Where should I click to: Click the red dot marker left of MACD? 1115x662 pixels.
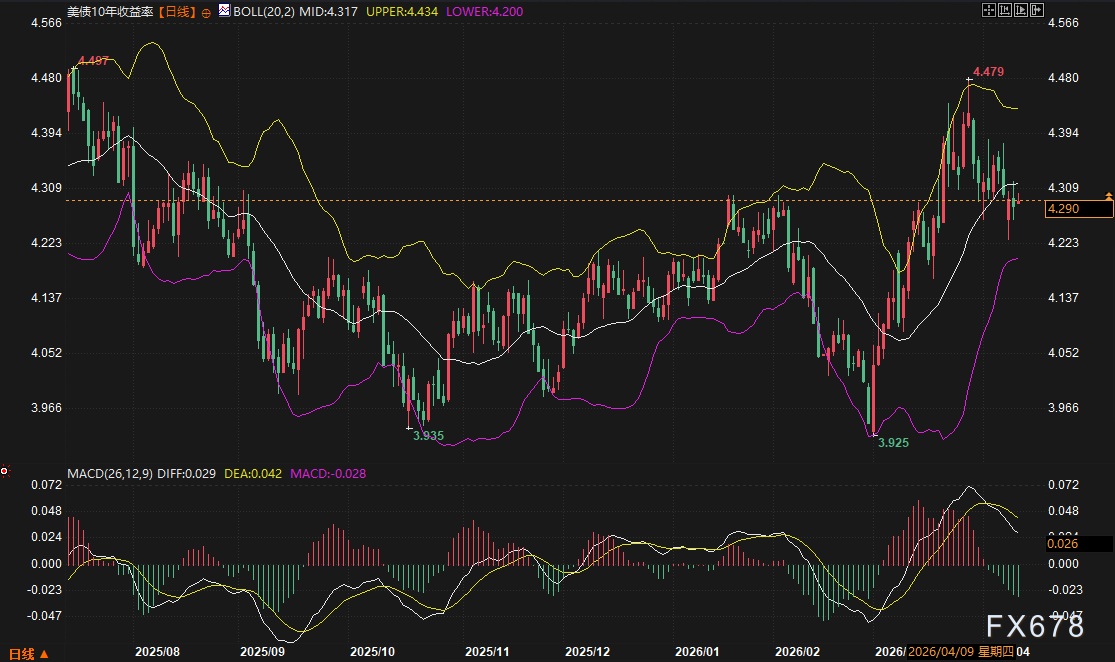click(5, 470)
